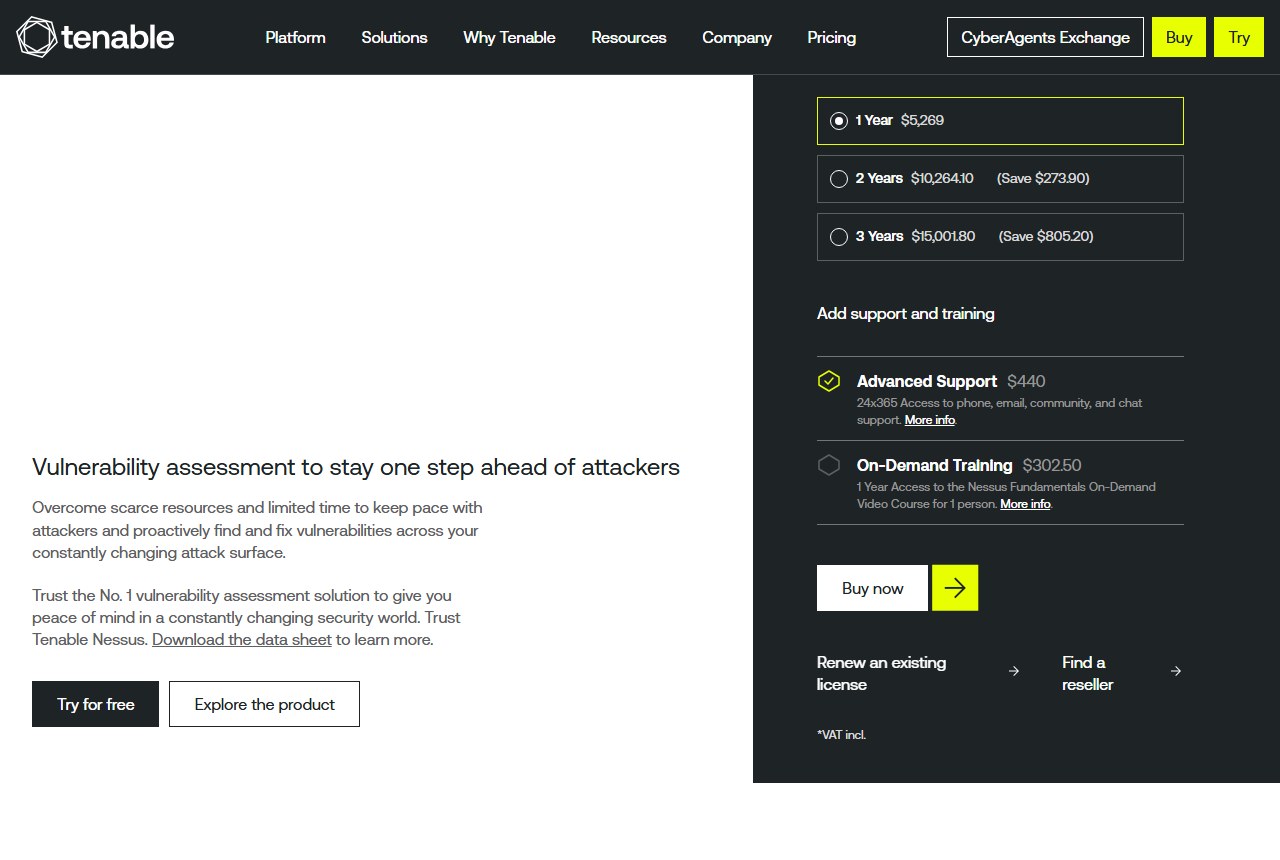Click the $302.50 On-Demand Training price
The height and width of the screenshot is (860, 1280).
pos(1051,465)
